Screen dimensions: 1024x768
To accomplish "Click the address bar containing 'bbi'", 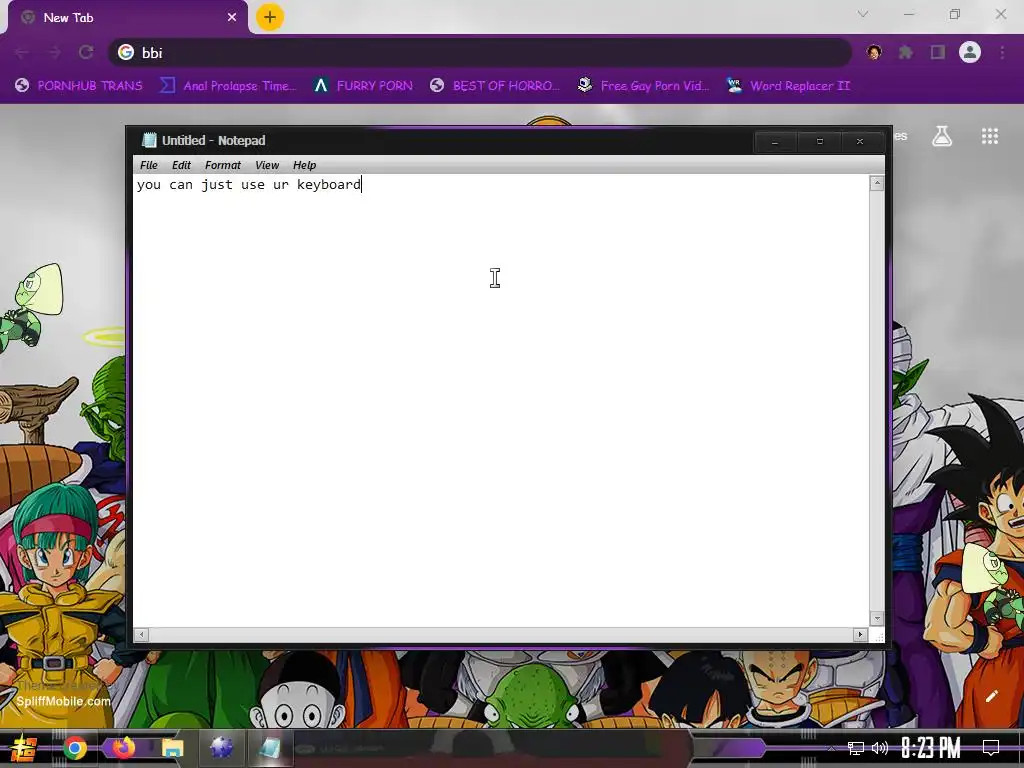I will (x=481, y=52).
